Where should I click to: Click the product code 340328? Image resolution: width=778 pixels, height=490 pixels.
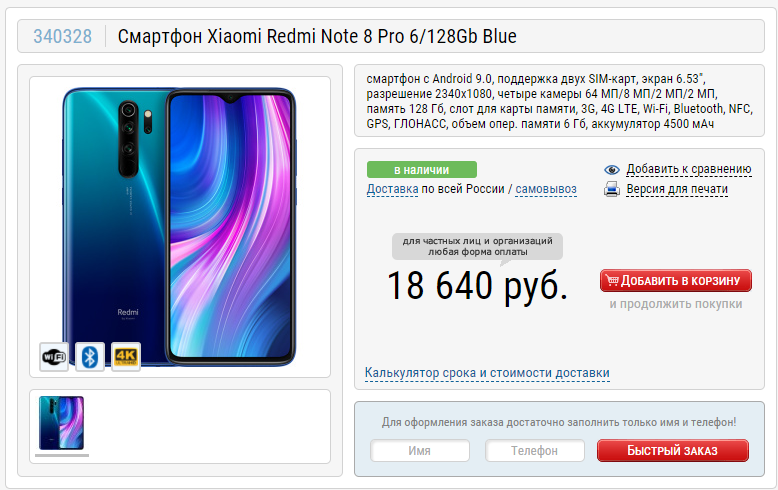tap(63, 36)
